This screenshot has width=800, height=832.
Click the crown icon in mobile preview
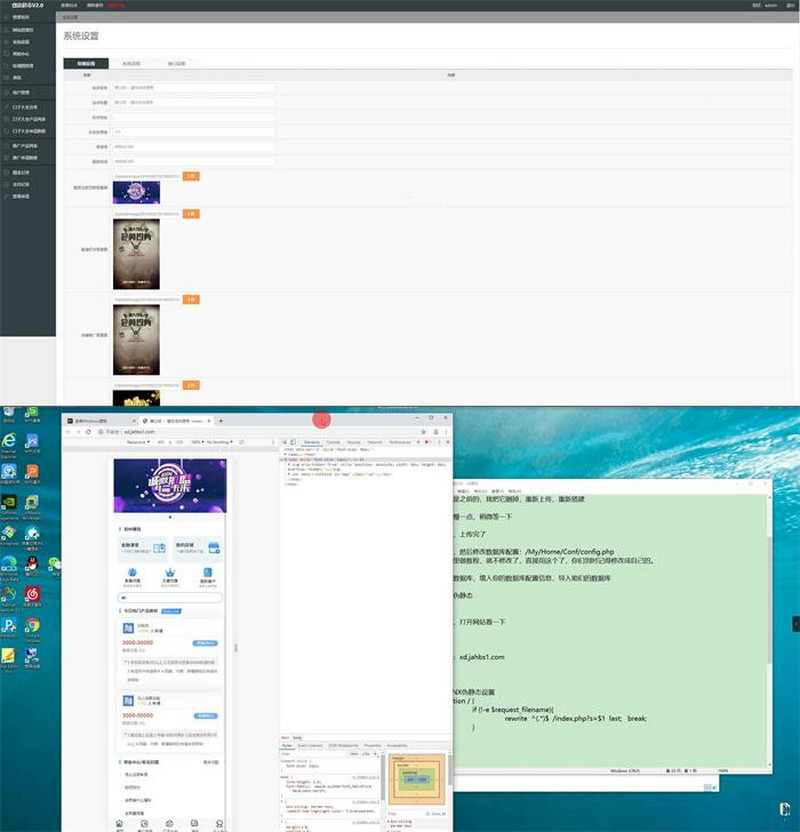[170, 573]
